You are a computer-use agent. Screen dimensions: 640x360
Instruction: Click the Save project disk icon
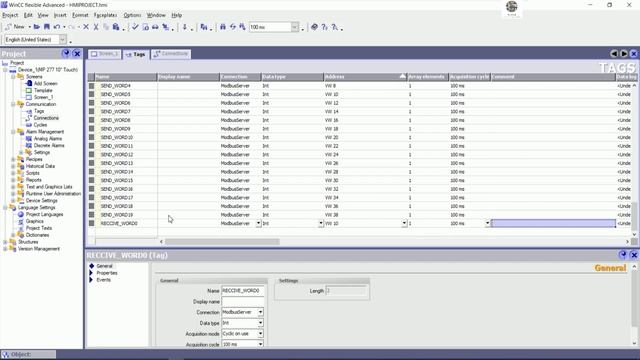pos(47,27)
